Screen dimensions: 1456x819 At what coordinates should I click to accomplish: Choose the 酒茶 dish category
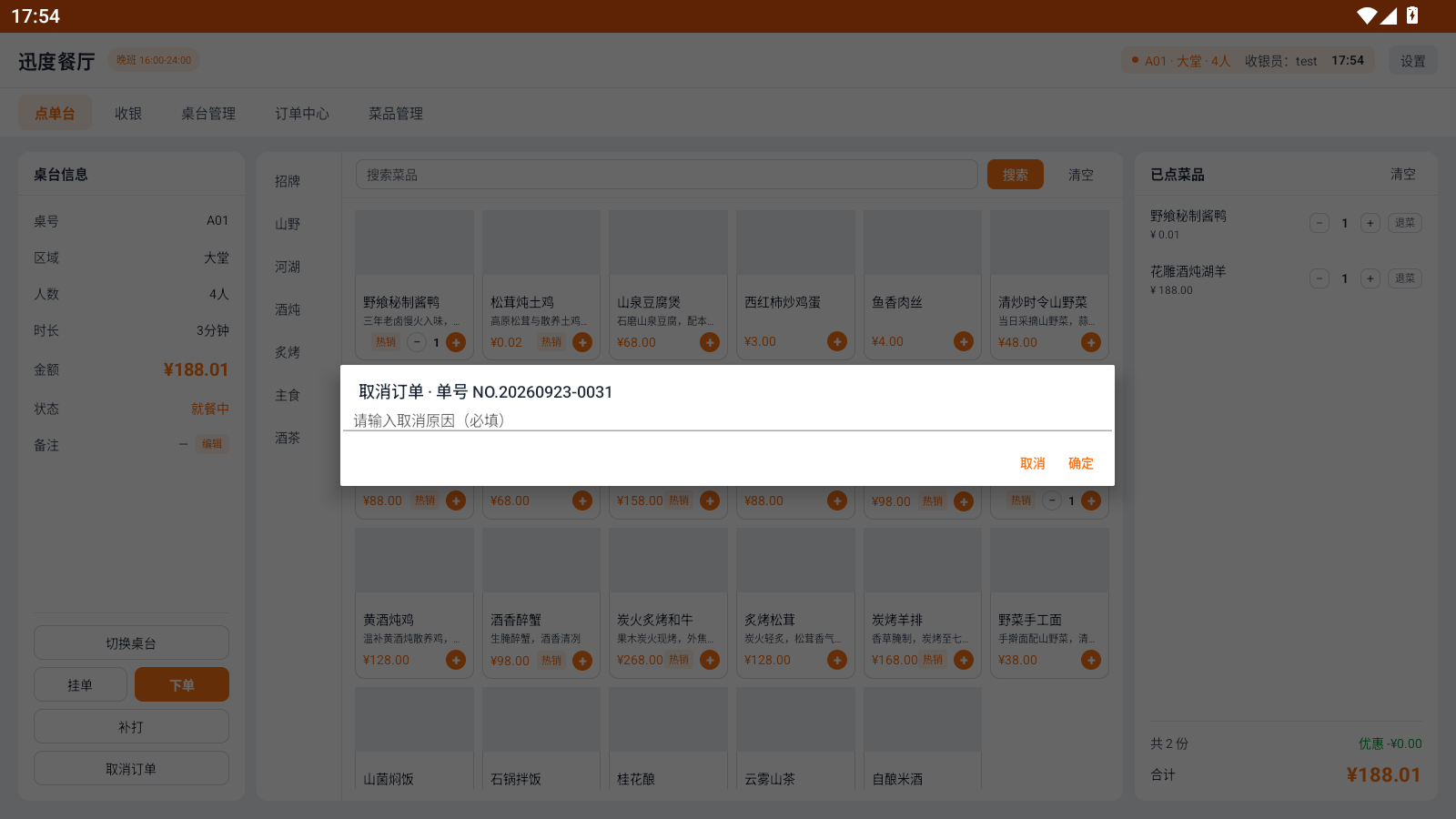(288, 438)
